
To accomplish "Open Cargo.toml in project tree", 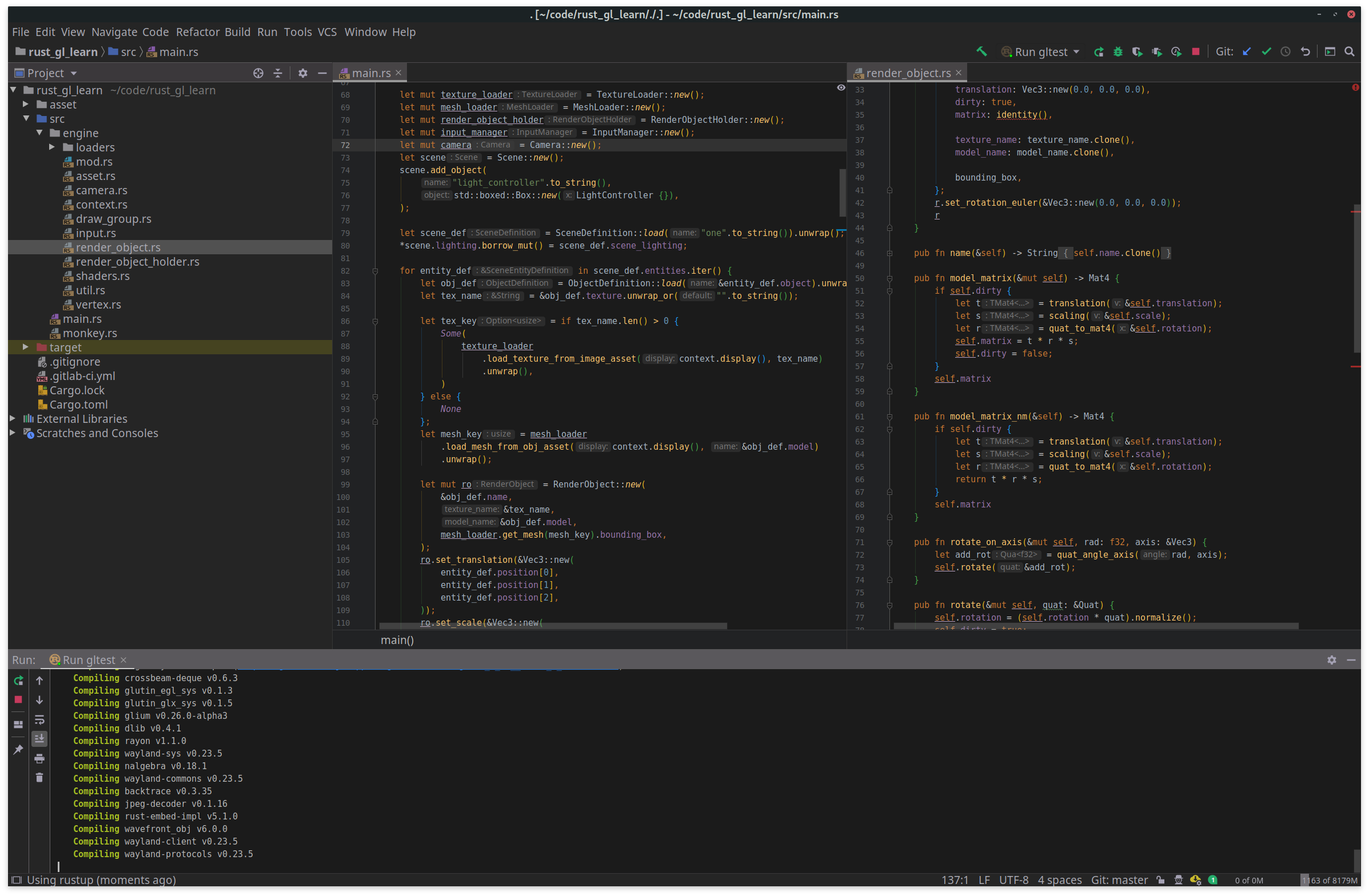I will (78, 405).
